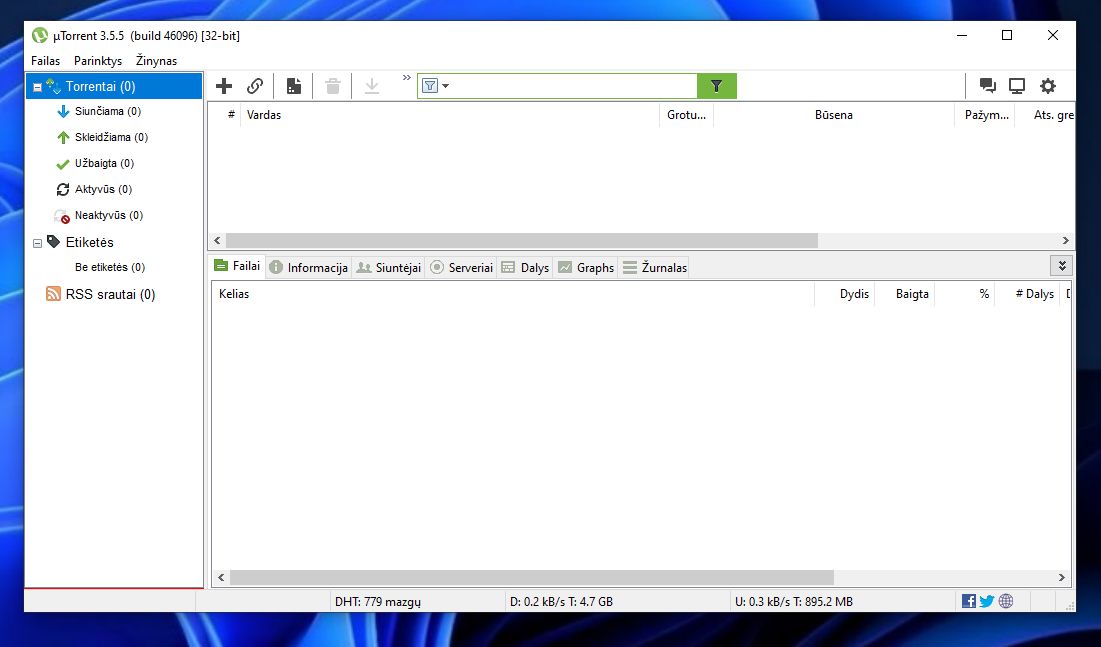Click the RSS feed orange icon
Image resolution: width=1101 pixels, height=647 pixels.
click(x=53, y=294)
